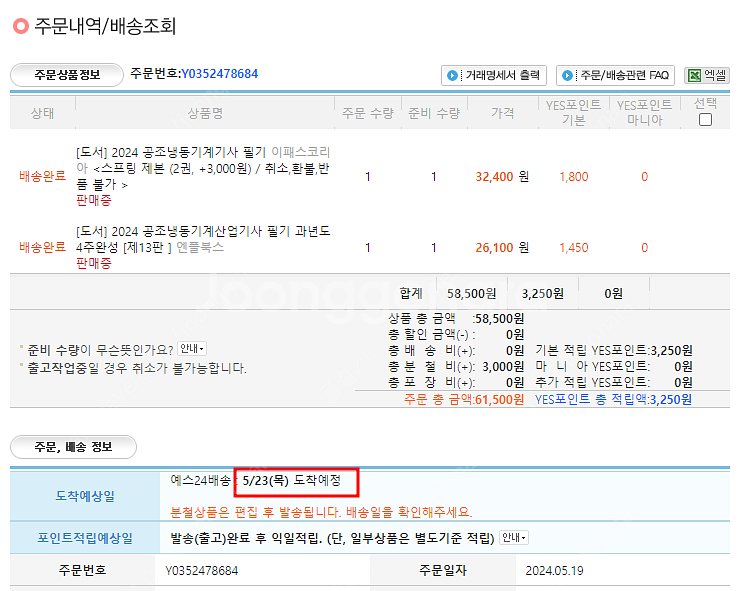This screenshot has width=740, height=591.
Task: Click the price 32,400 원
Action: (x=502, y=177)
